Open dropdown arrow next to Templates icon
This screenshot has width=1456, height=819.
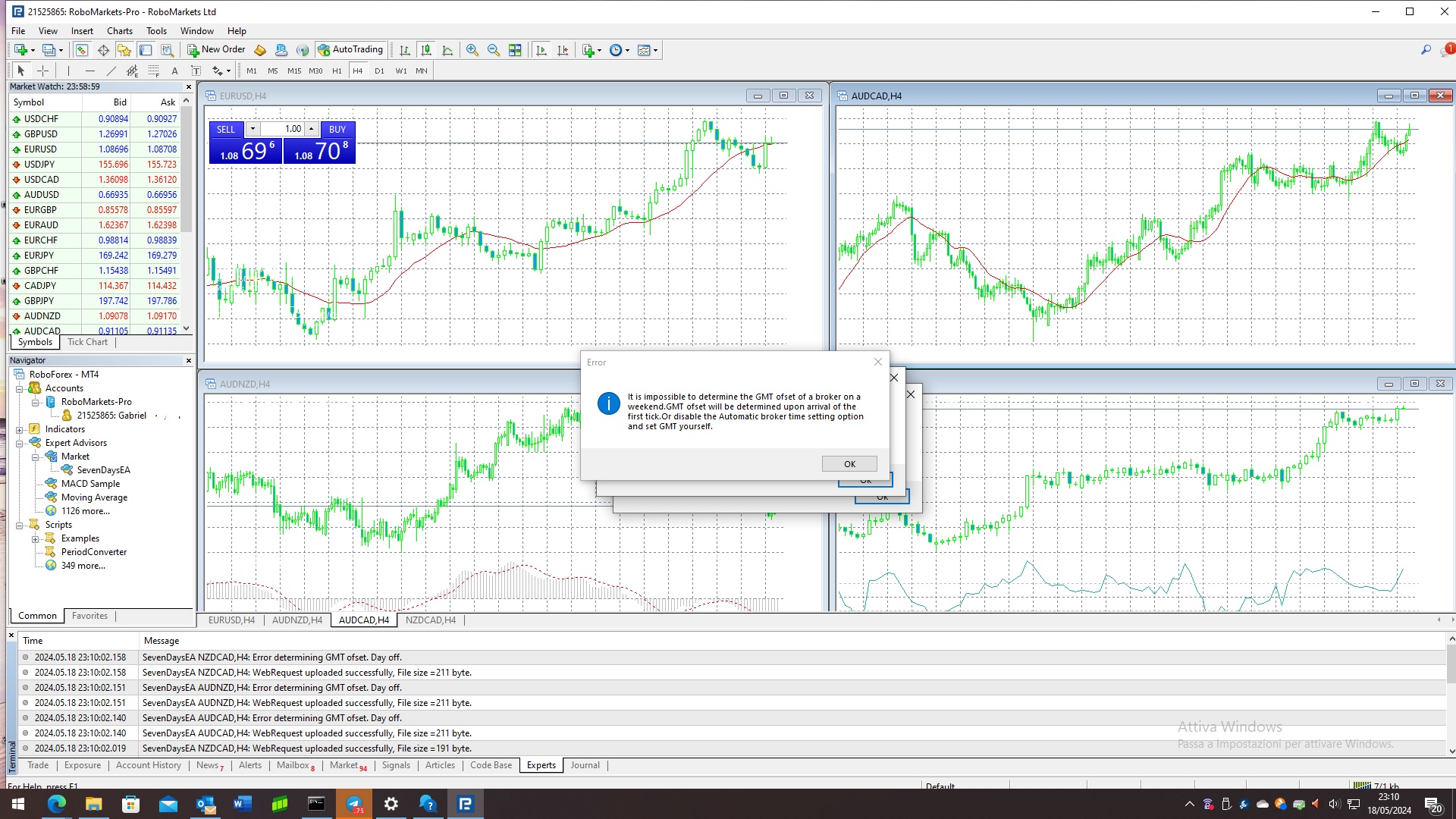pyautogui.click(x=655, y=50)
